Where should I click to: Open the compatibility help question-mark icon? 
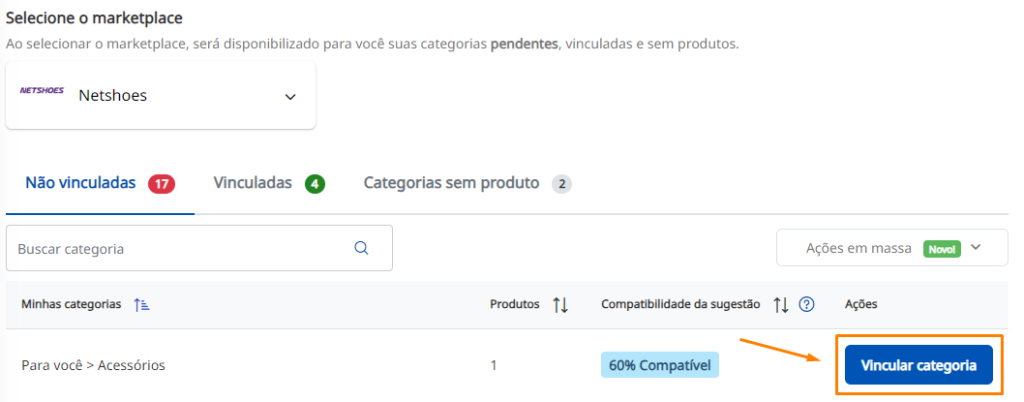coord(807,304)
